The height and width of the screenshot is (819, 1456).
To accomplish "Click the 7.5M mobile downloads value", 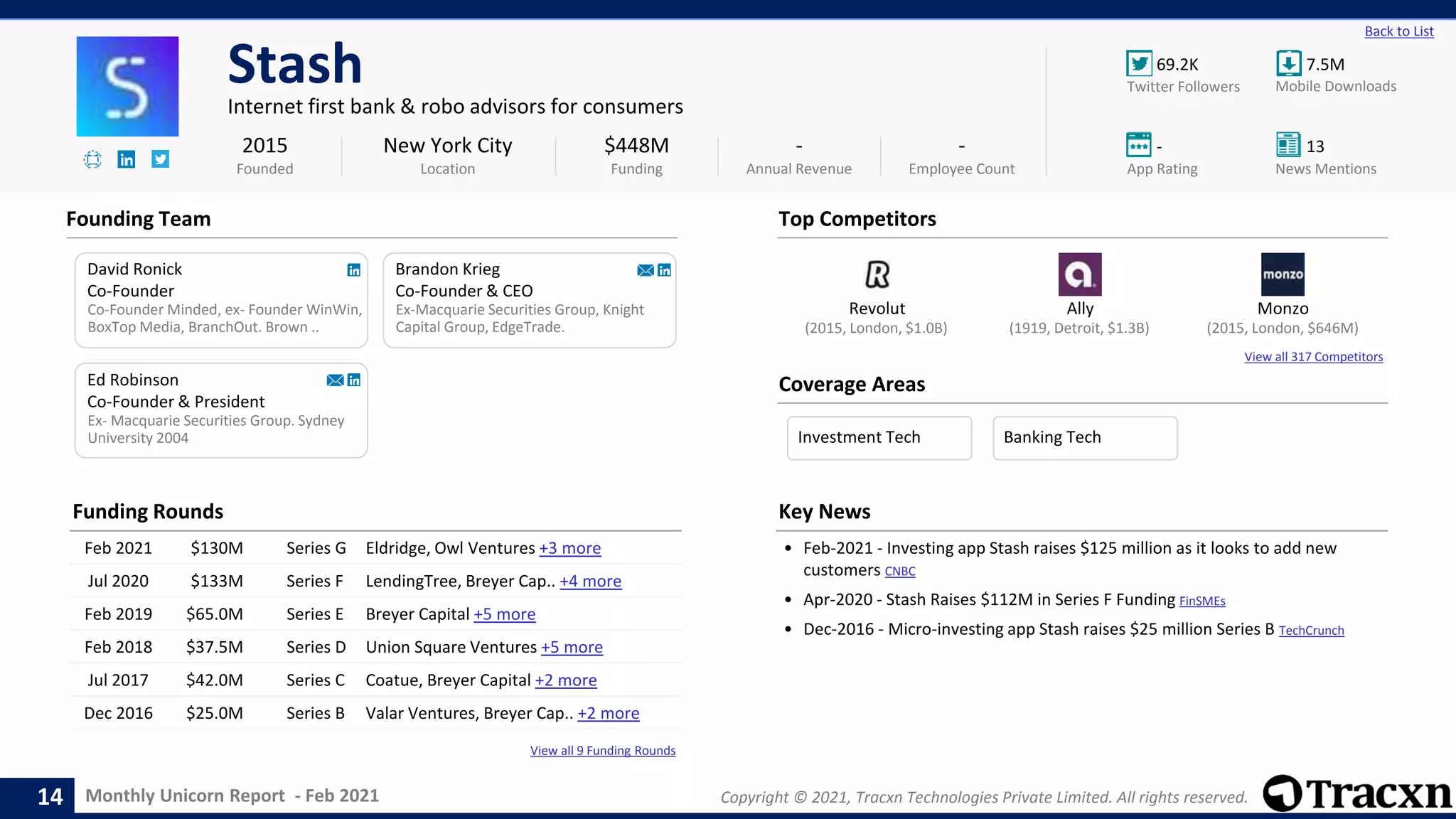I will (1325, 65).
